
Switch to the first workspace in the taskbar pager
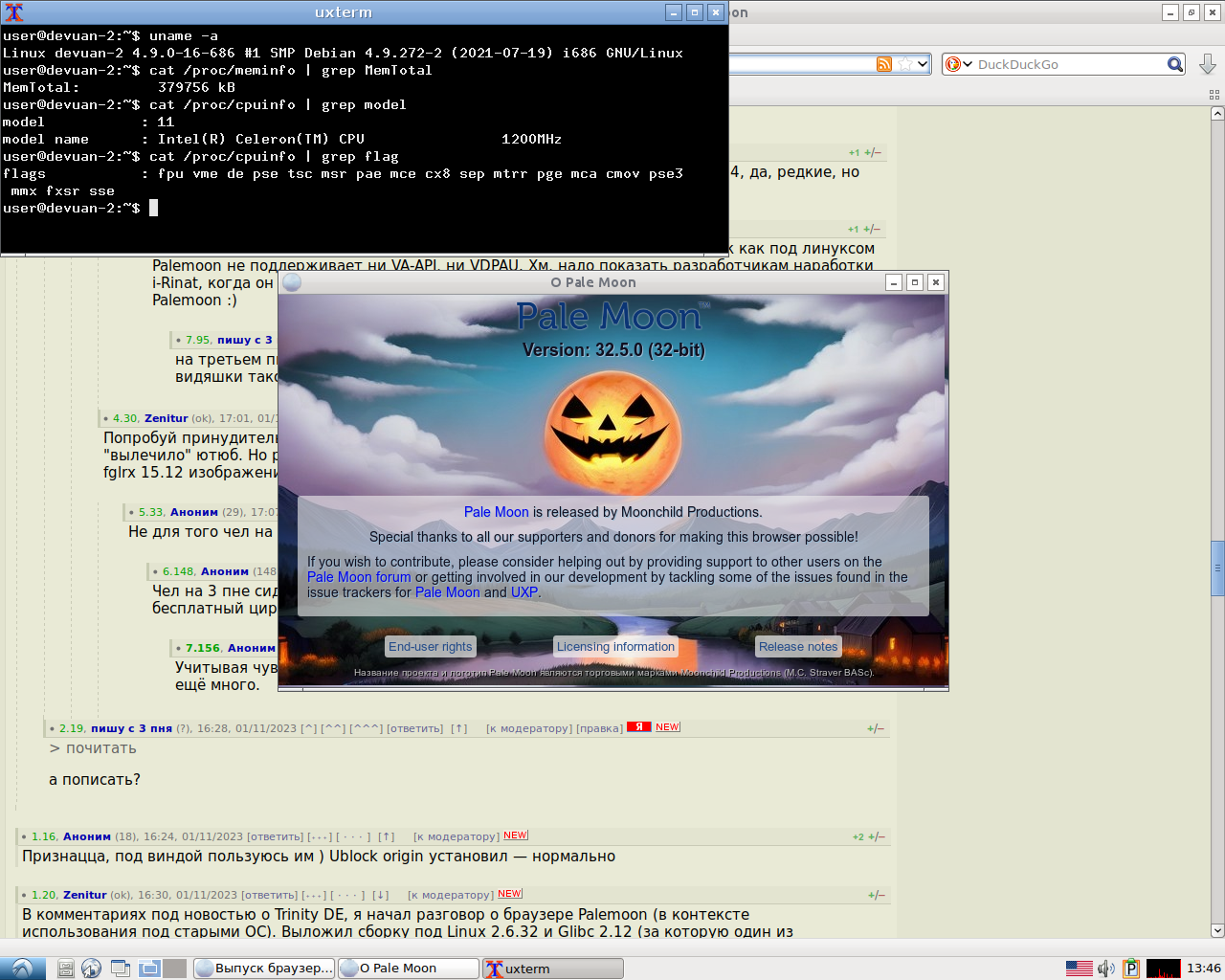pyautogui.click(x=150, y=969)
